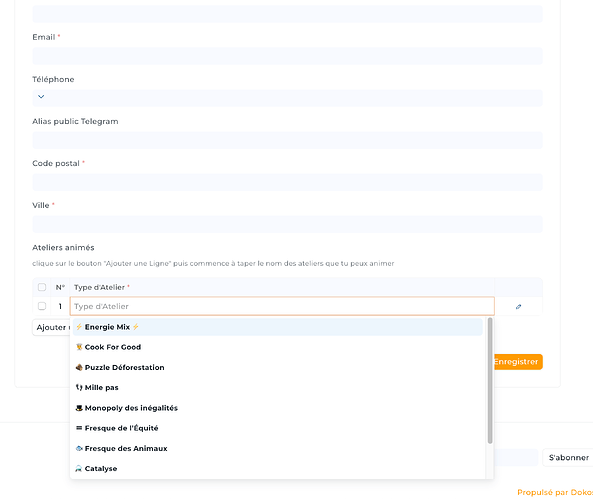
Task: Click the pencil edit icon in row 1
Action: click(x=518, y=307)
